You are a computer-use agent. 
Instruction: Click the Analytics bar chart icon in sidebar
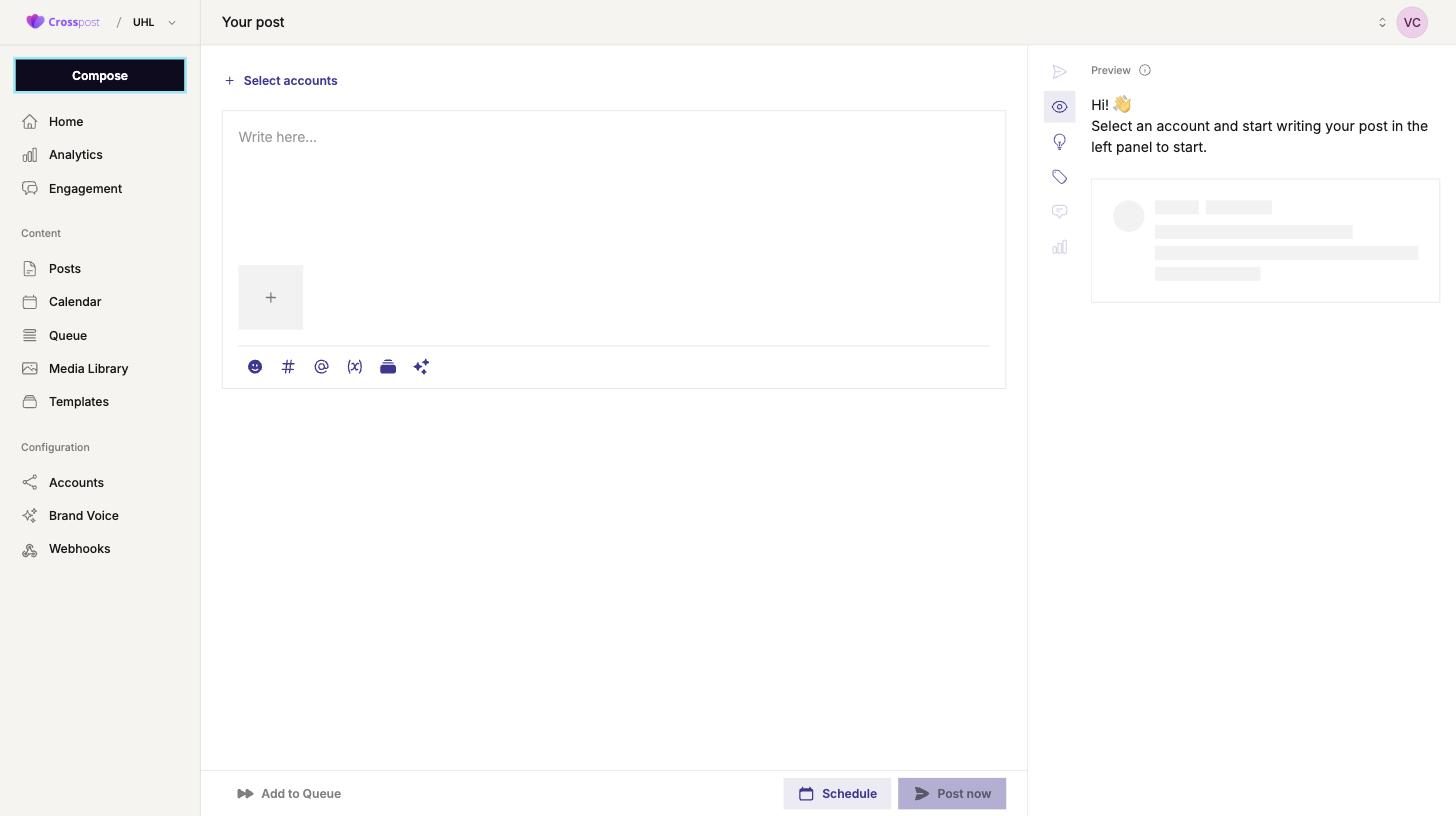pyautogui.click(x=30, y=155)
